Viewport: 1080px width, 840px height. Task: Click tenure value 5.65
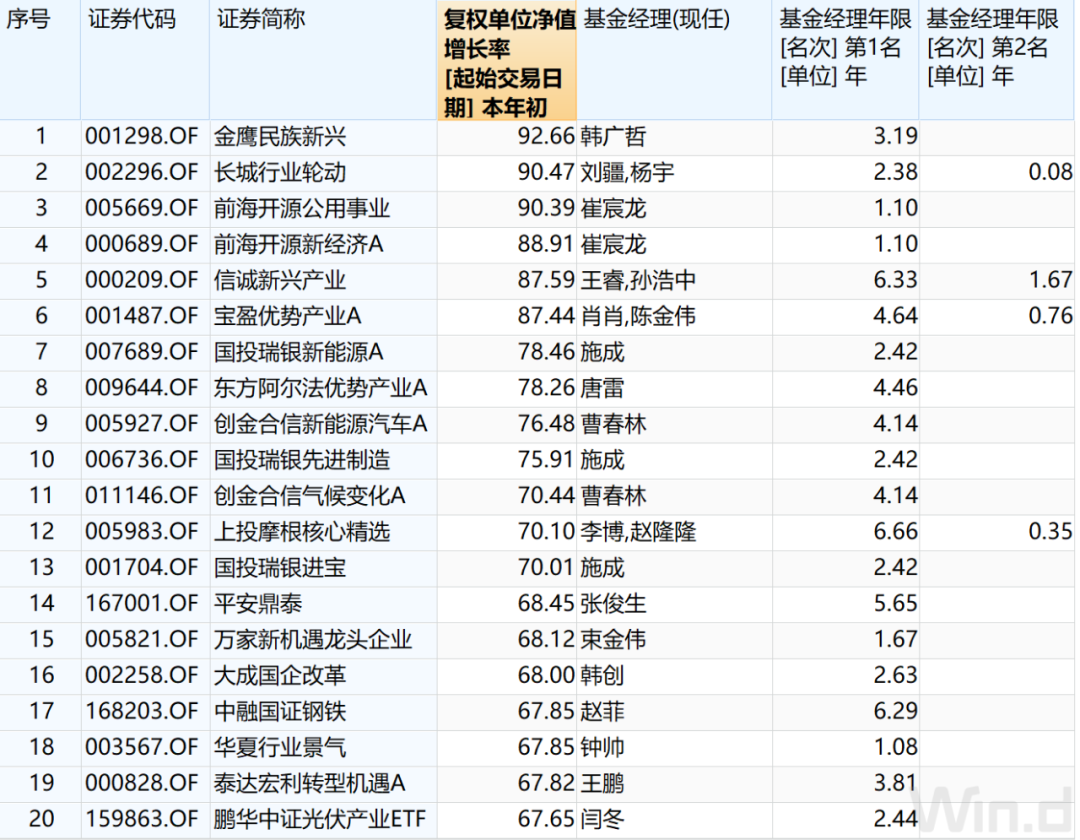[x=895, y=603]
